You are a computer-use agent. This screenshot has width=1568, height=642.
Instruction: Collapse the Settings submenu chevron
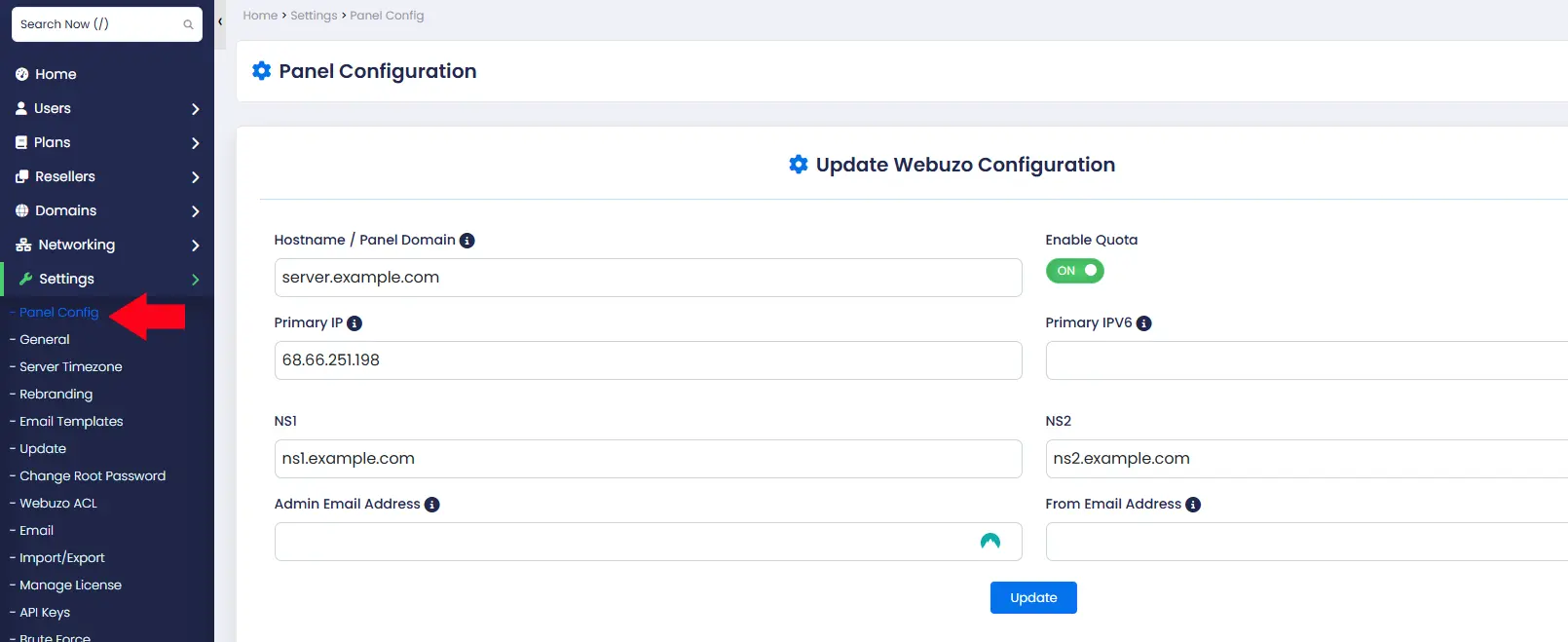(x=195, y=280)
